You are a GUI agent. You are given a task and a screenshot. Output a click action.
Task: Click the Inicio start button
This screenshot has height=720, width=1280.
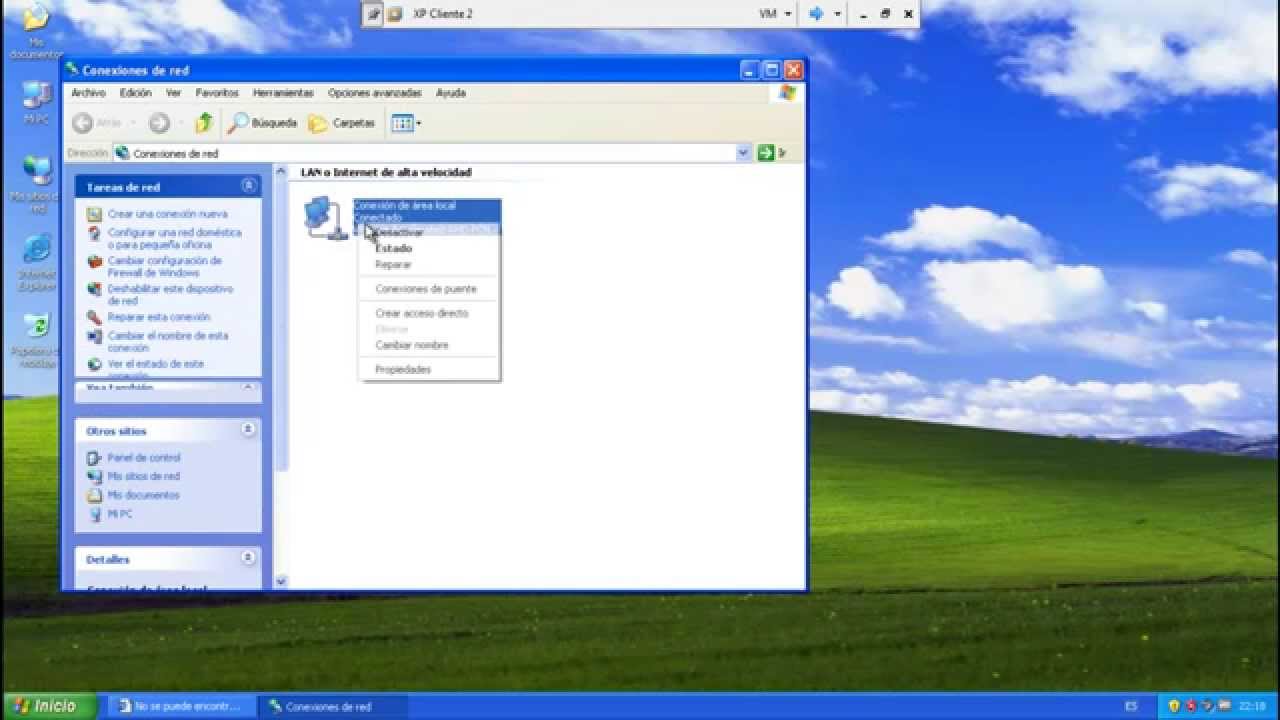[x=48, y=706]
